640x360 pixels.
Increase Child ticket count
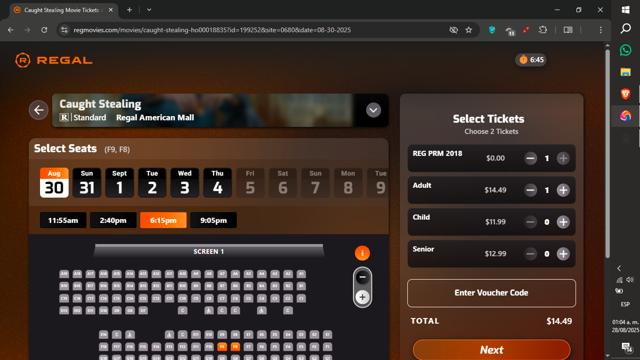pyautogui.click(x=563, y=222)
